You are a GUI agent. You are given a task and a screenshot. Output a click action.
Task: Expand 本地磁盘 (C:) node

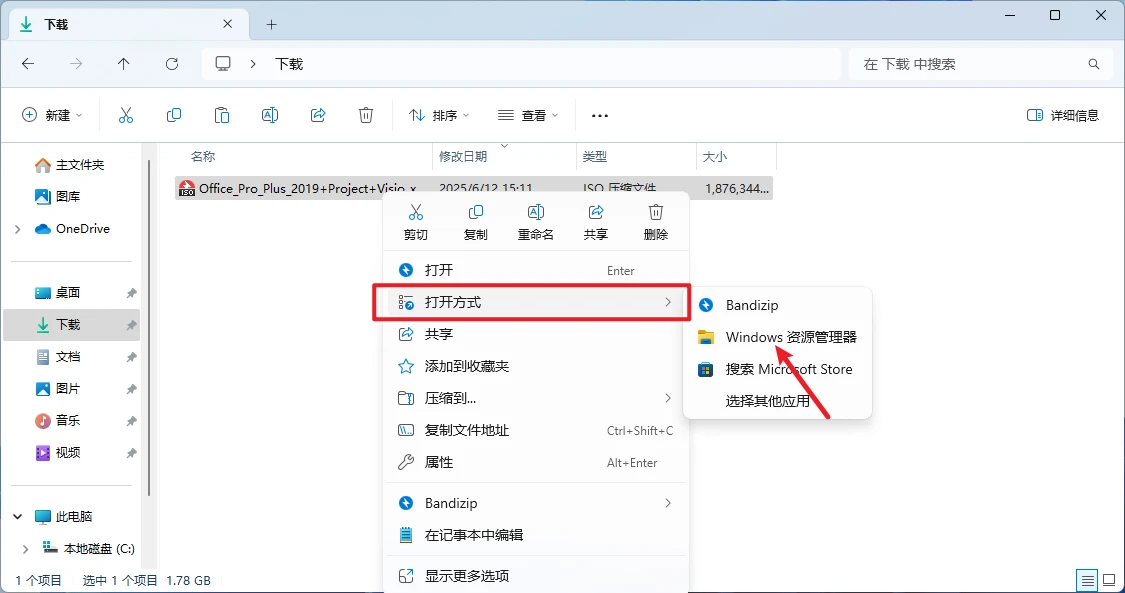(26, 549)
